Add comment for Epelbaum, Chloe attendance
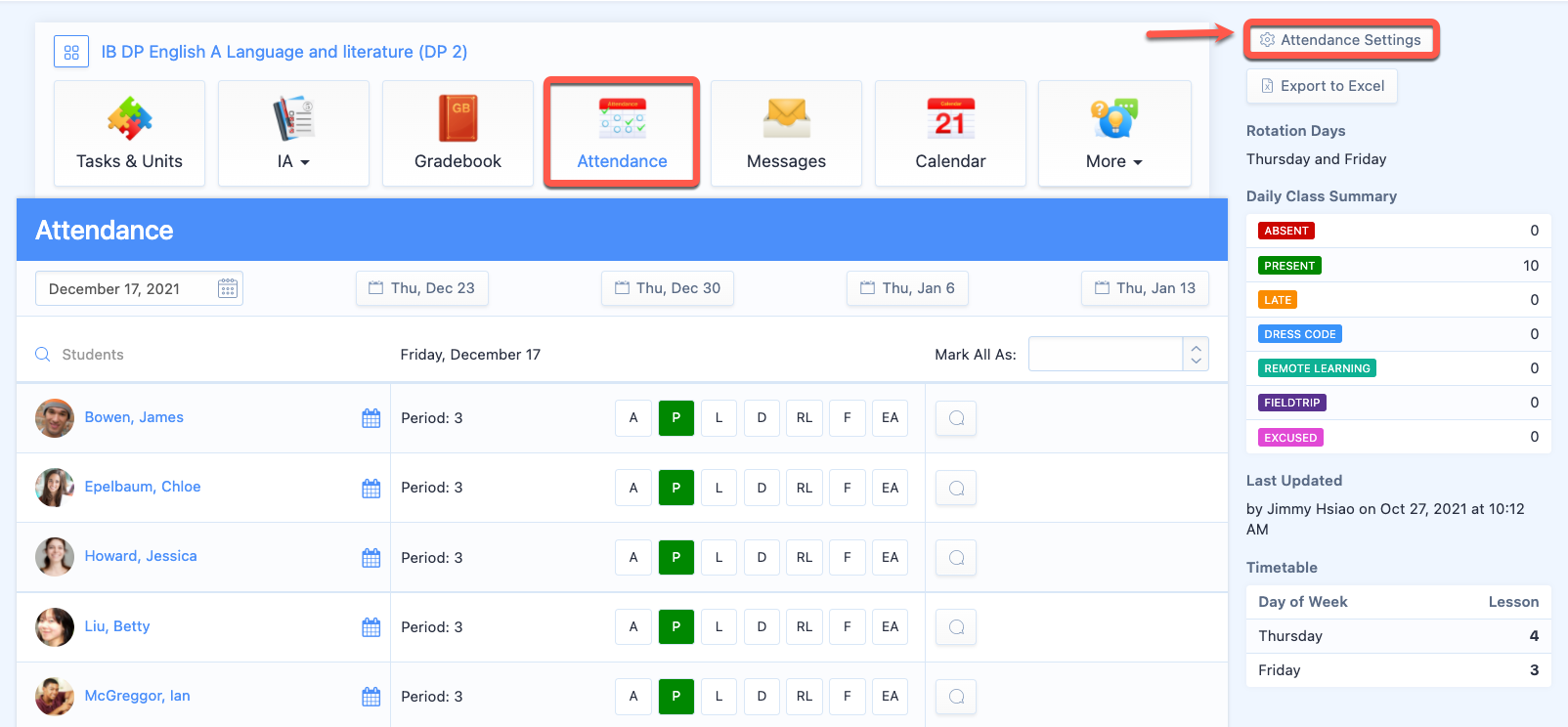1568x727 pixels. (x=956, y=488)
